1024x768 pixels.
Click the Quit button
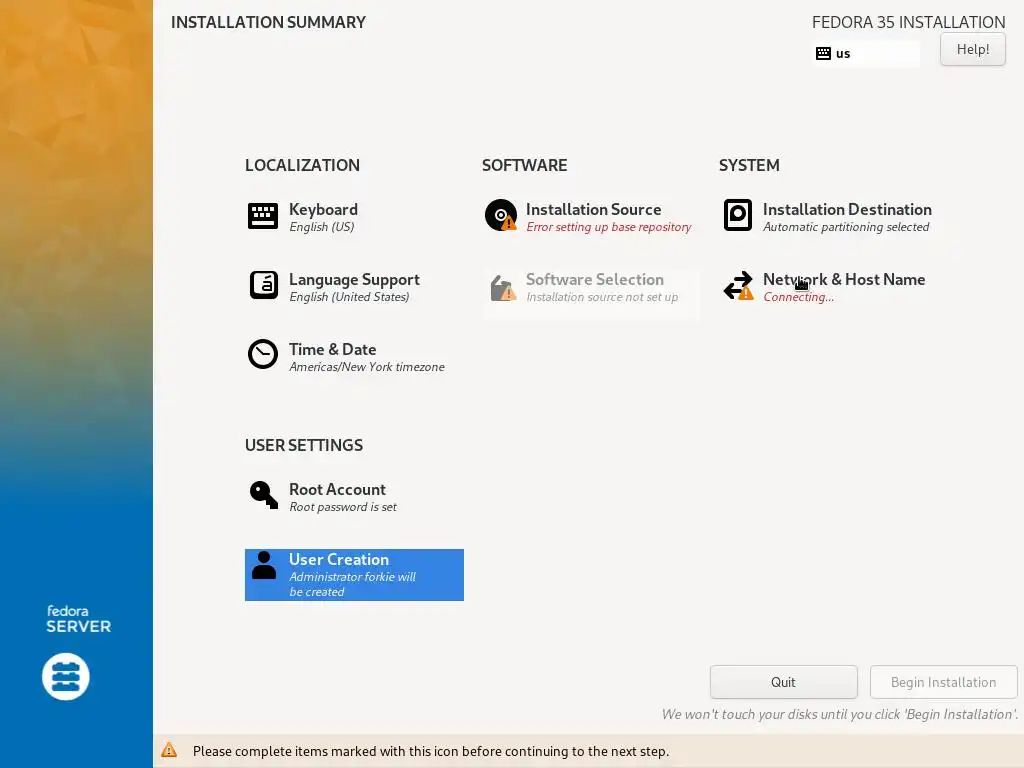pos(784,682)
